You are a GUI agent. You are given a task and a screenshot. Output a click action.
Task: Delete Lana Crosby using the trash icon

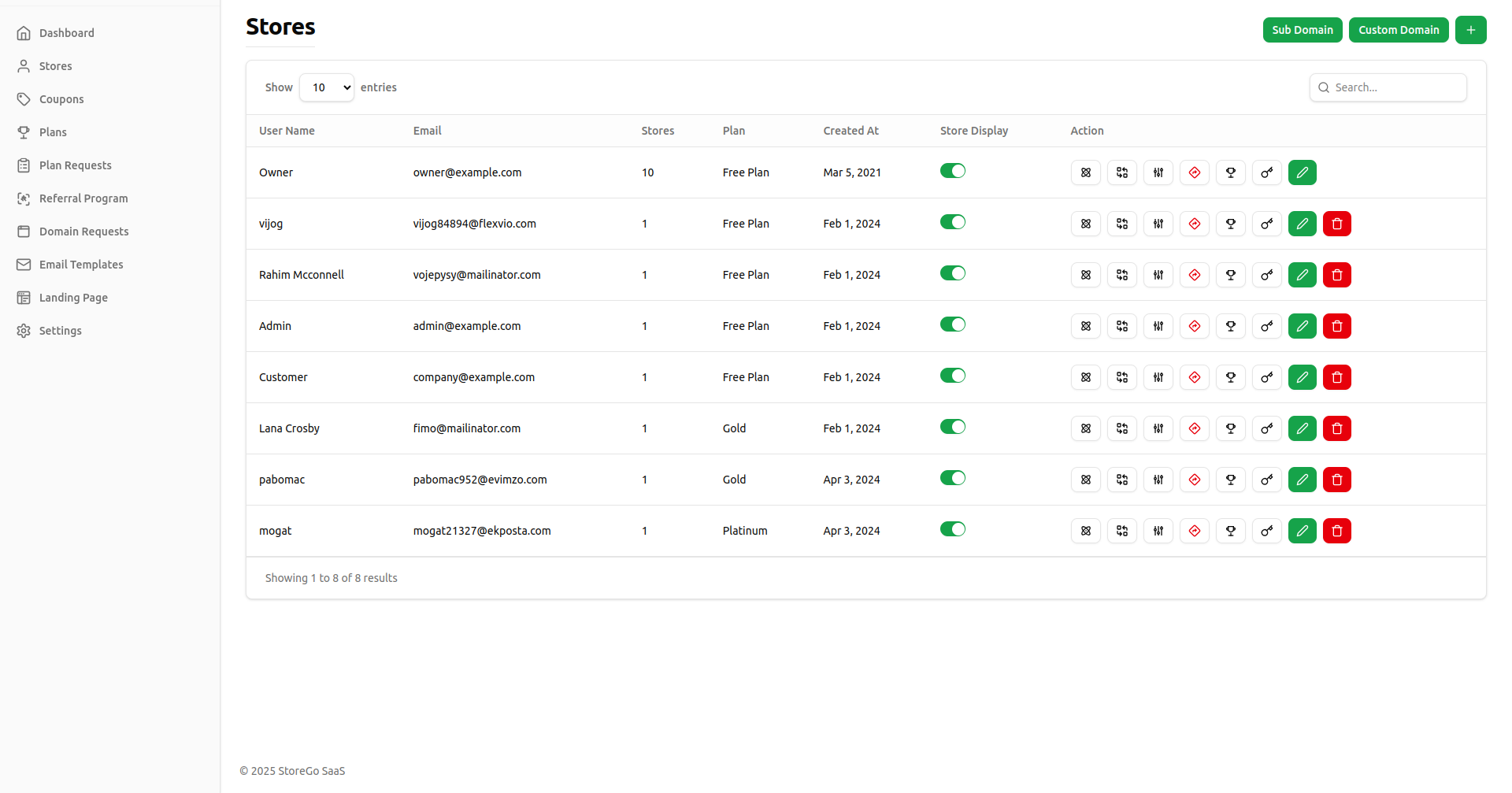pos(1336,428)
